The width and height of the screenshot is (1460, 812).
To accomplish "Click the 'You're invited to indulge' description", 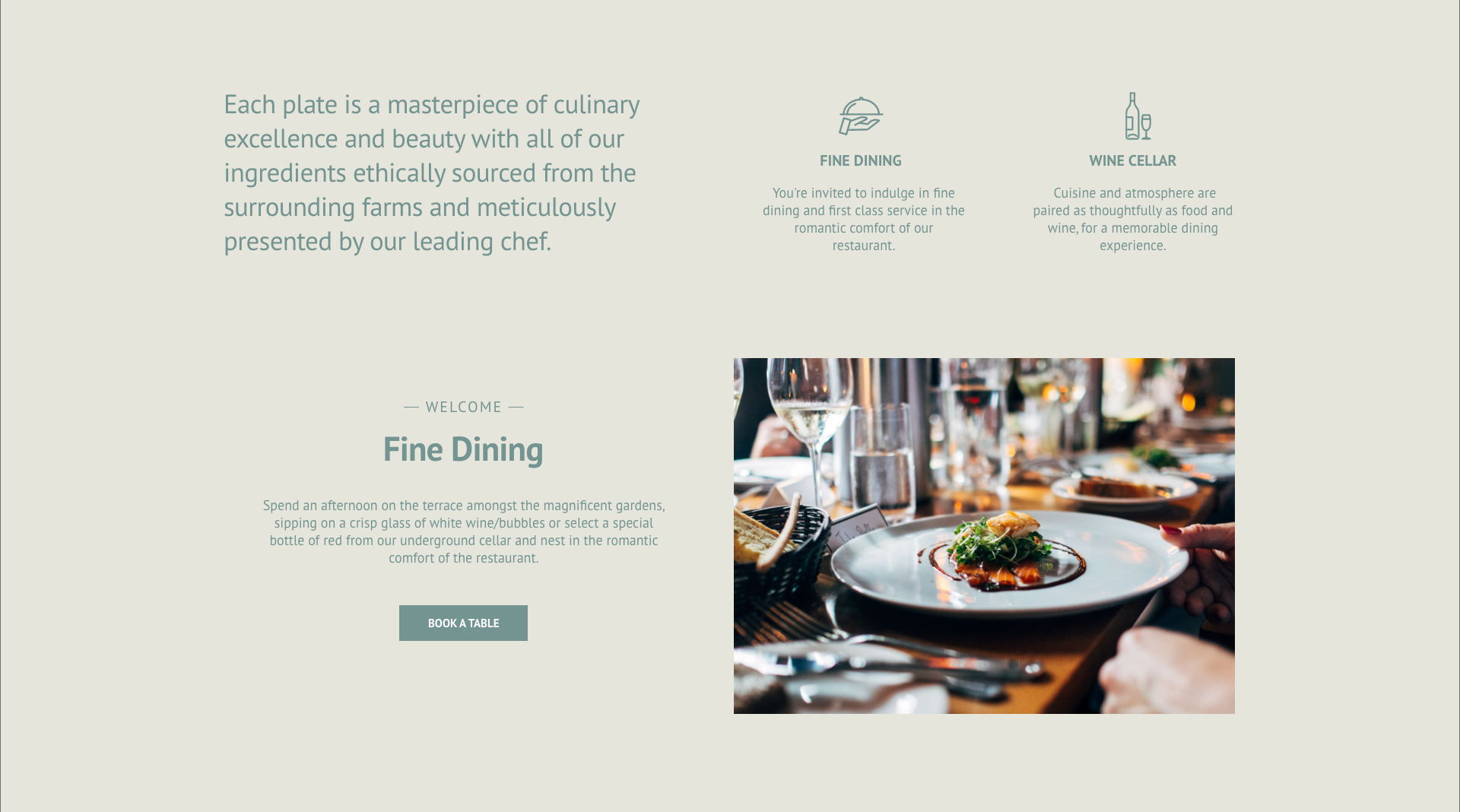I will (864, 219).
